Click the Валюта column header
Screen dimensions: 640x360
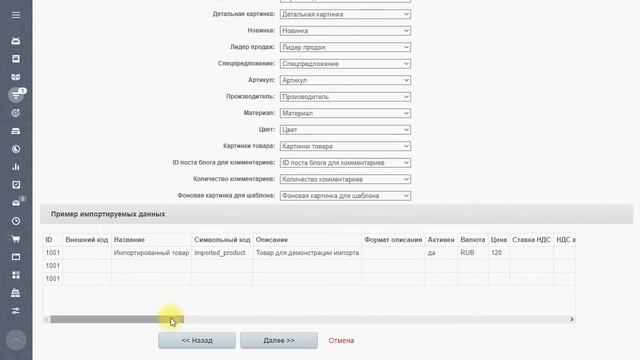(x=473, y=240)
